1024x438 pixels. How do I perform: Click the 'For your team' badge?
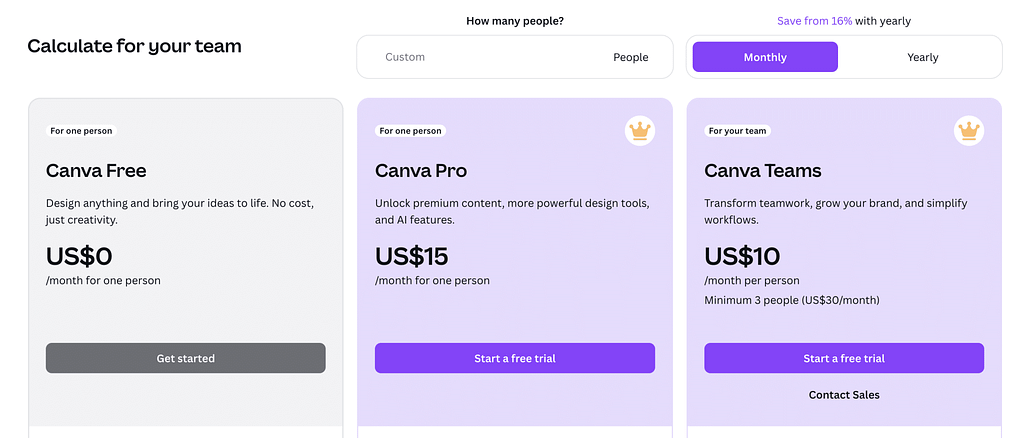tap(737, 131)
